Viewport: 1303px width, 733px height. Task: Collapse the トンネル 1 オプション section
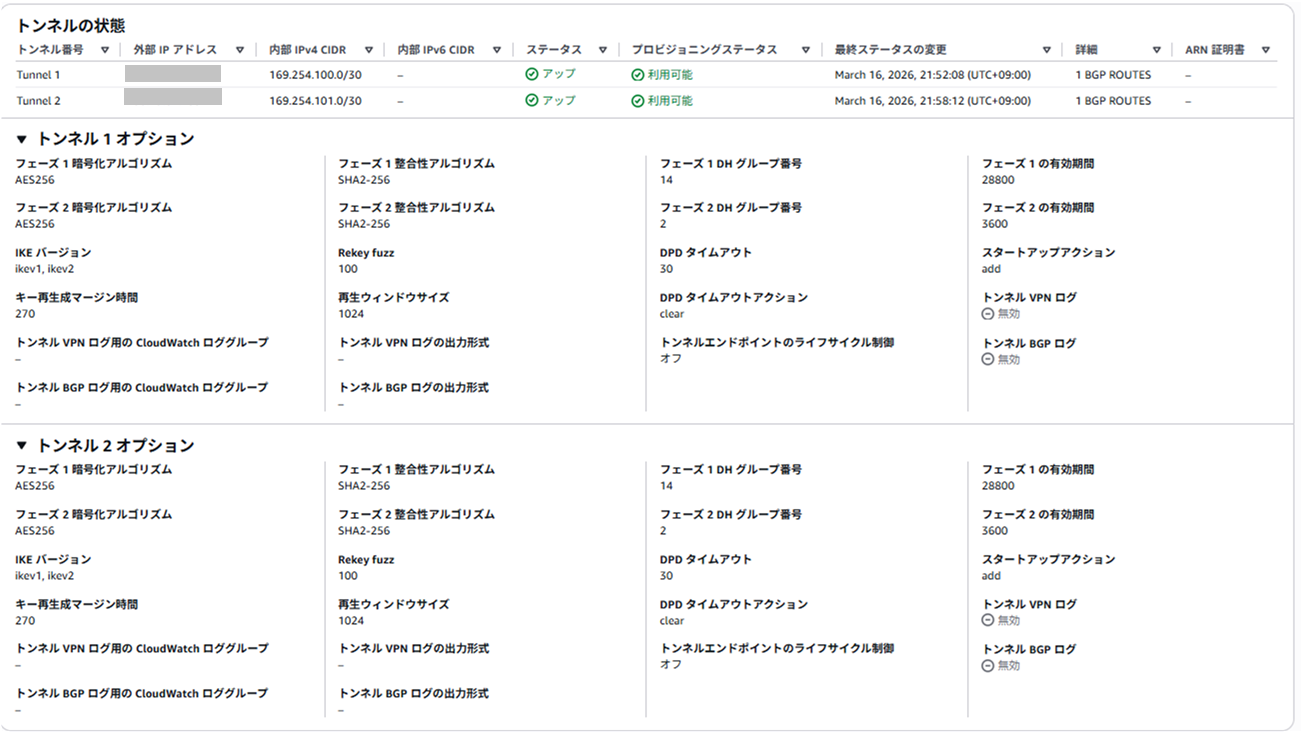tap(22, 140)
